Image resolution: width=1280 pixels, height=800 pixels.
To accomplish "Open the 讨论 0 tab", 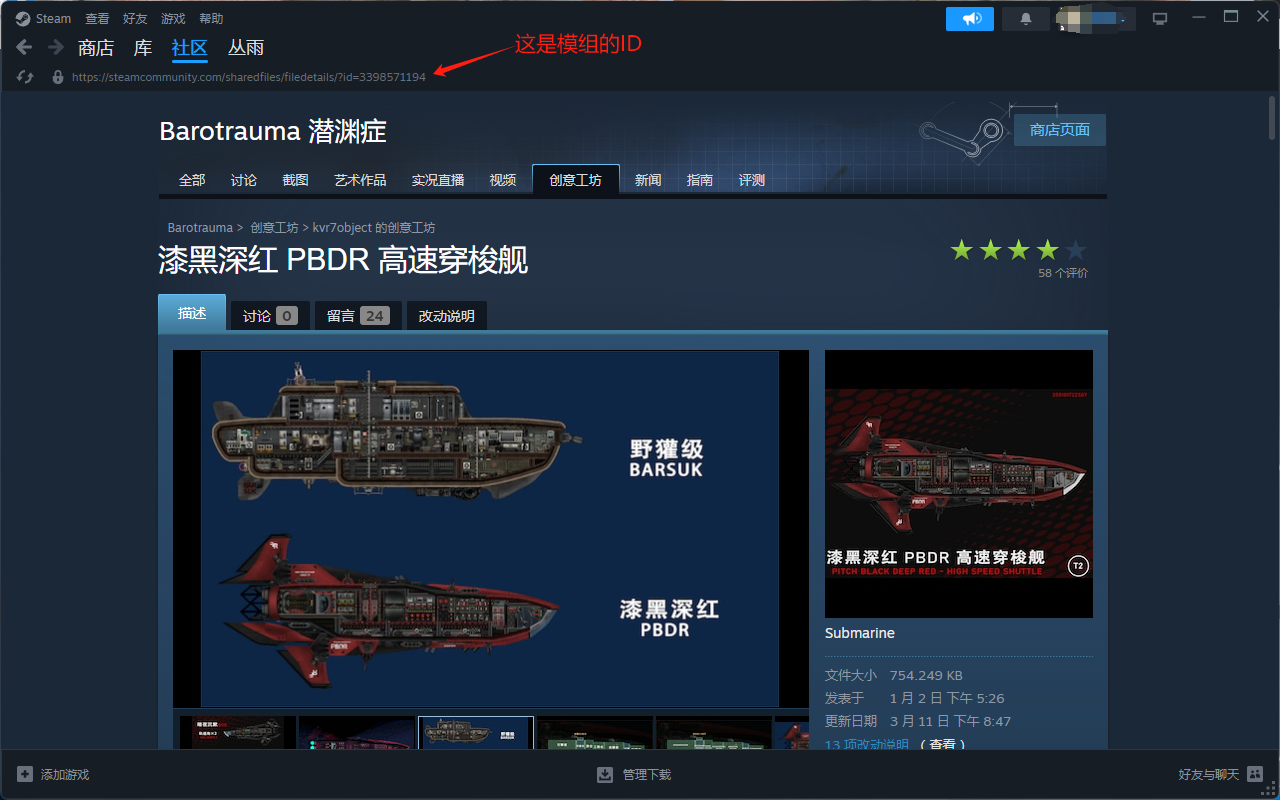I will point(270,316).
